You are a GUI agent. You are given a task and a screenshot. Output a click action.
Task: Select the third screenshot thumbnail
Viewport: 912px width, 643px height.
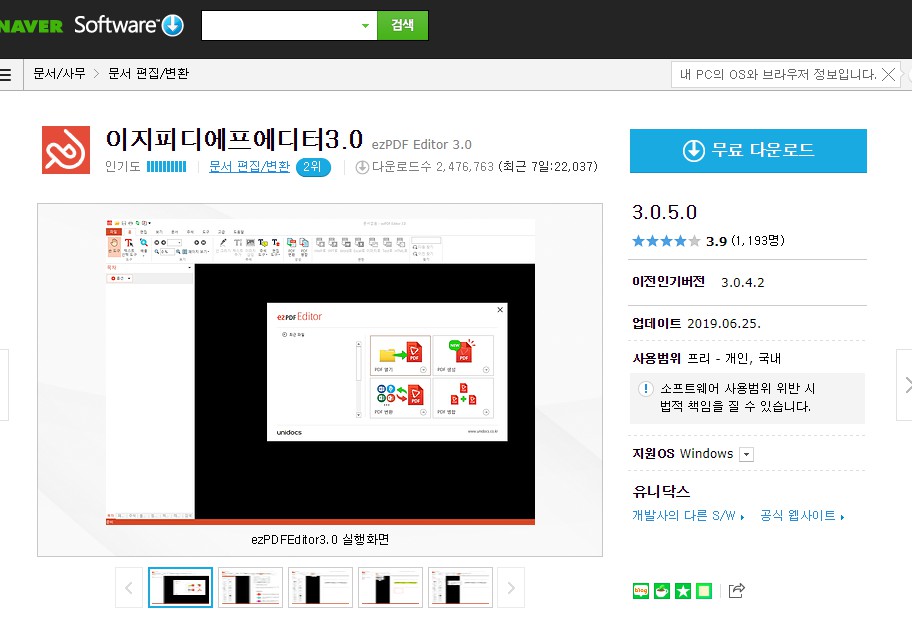point(320,588)
